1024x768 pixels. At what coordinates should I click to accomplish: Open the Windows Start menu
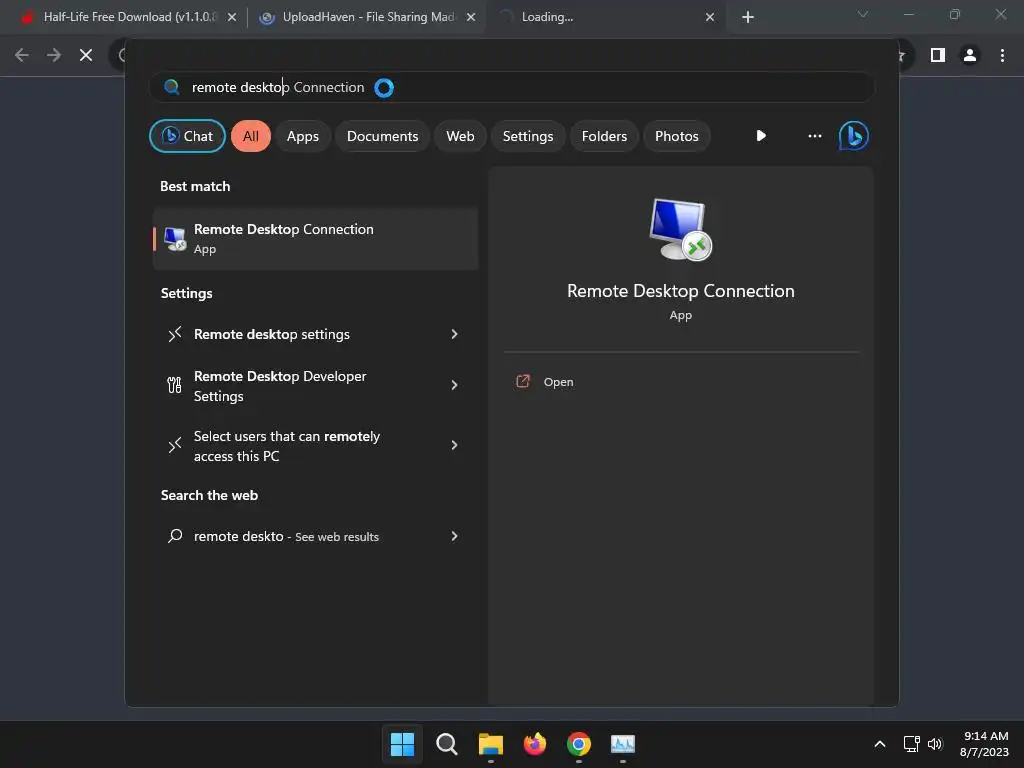pyautogui.click(x=402, y=744)
